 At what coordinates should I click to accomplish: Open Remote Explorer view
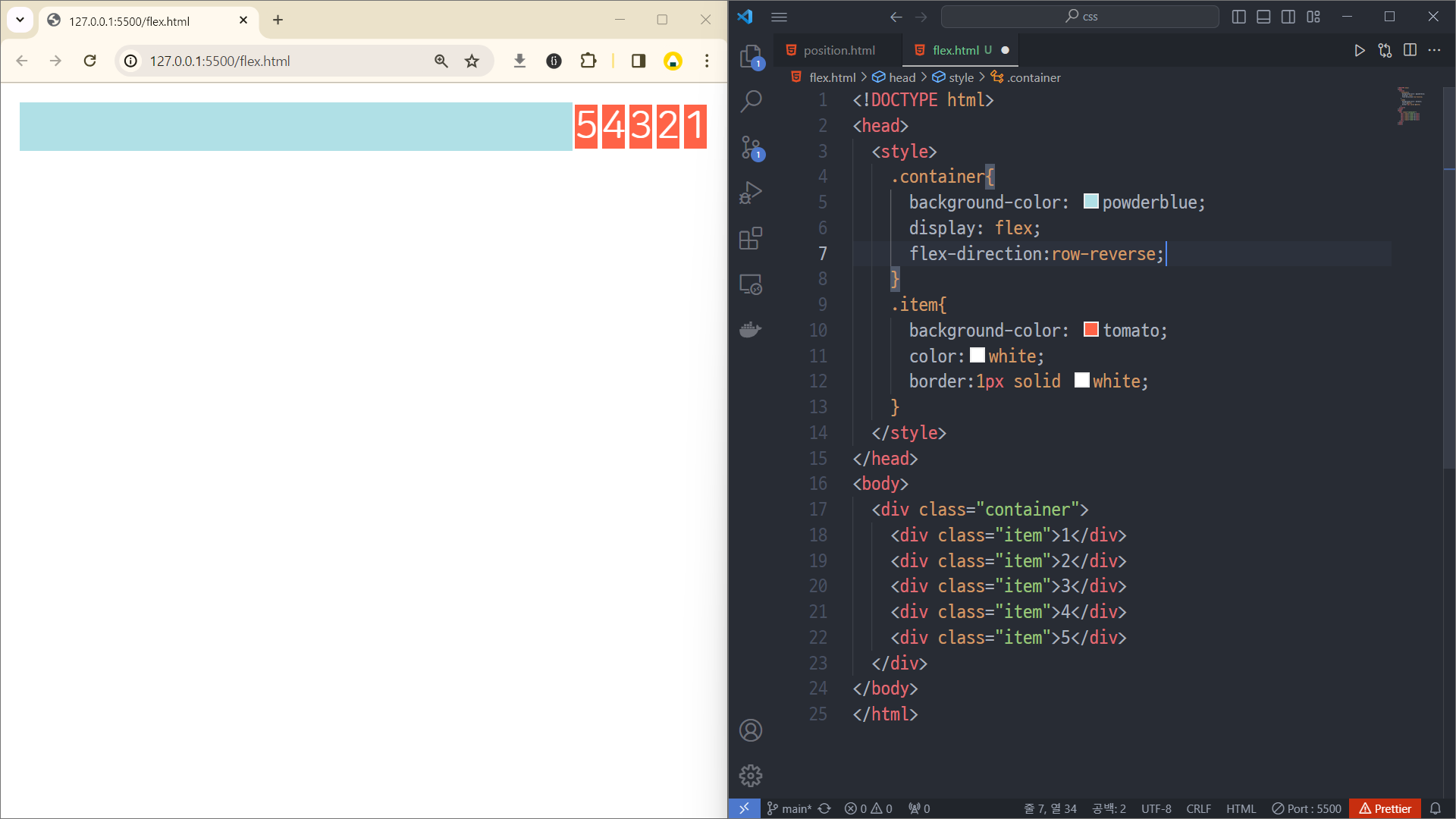[x=750, y=284]
